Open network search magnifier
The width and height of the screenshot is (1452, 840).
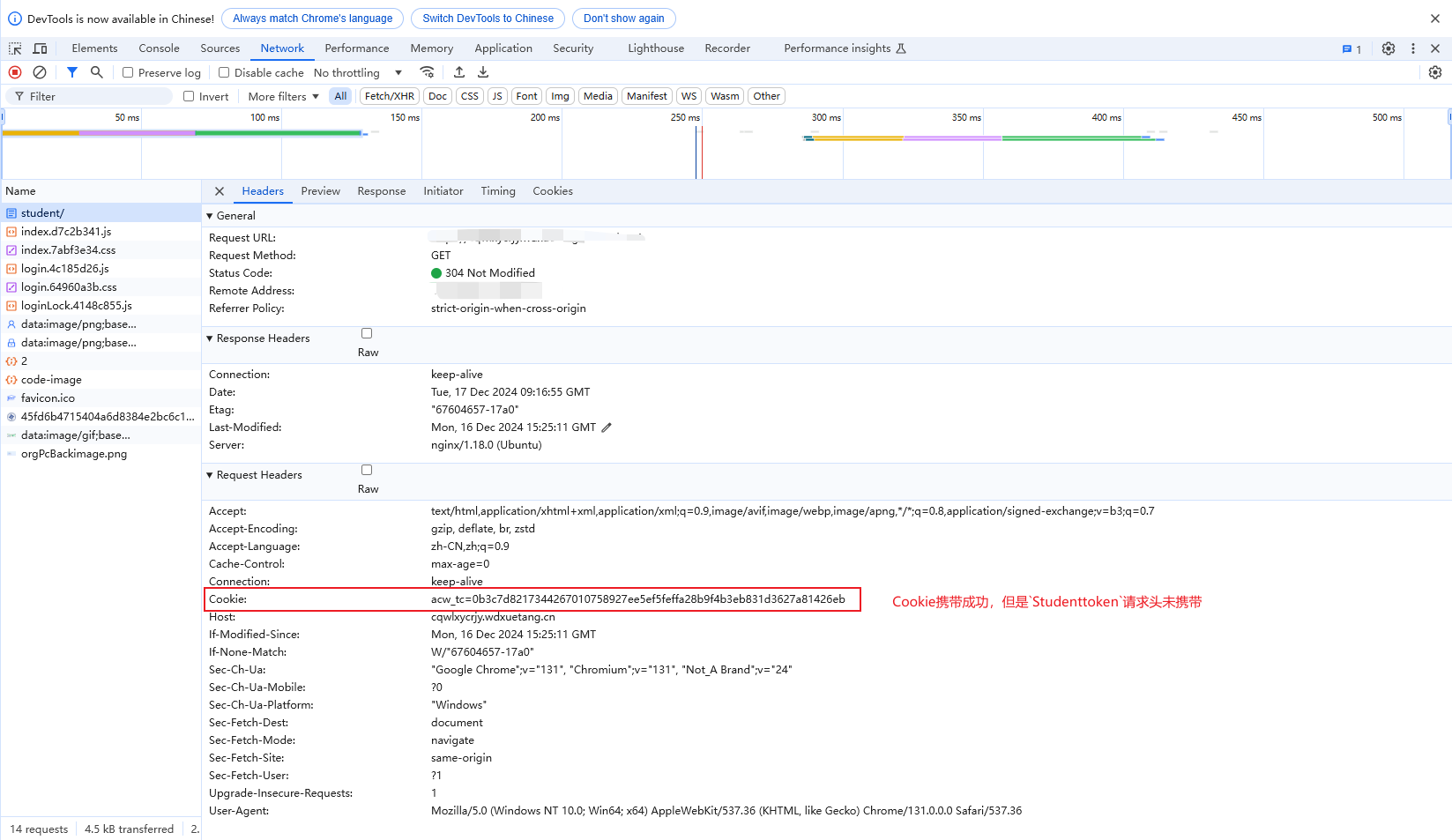[x=97, y=72]
